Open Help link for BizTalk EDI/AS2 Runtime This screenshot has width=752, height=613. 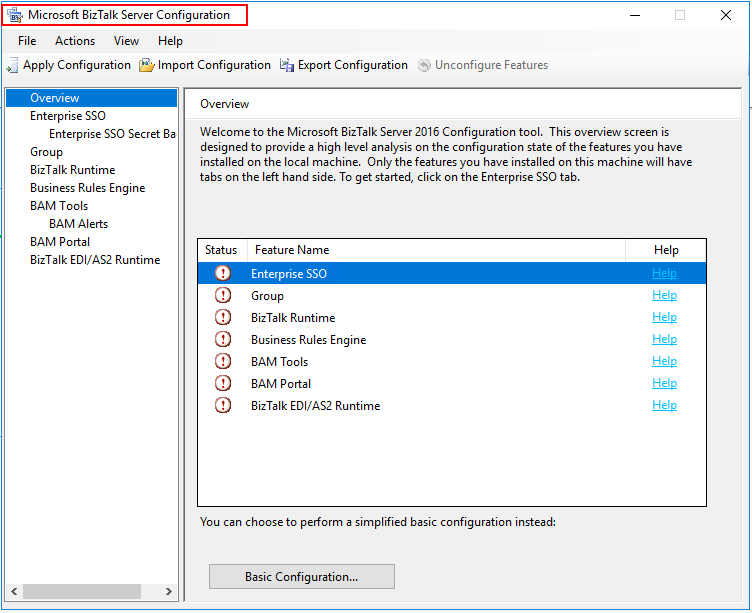coord(664,405)
